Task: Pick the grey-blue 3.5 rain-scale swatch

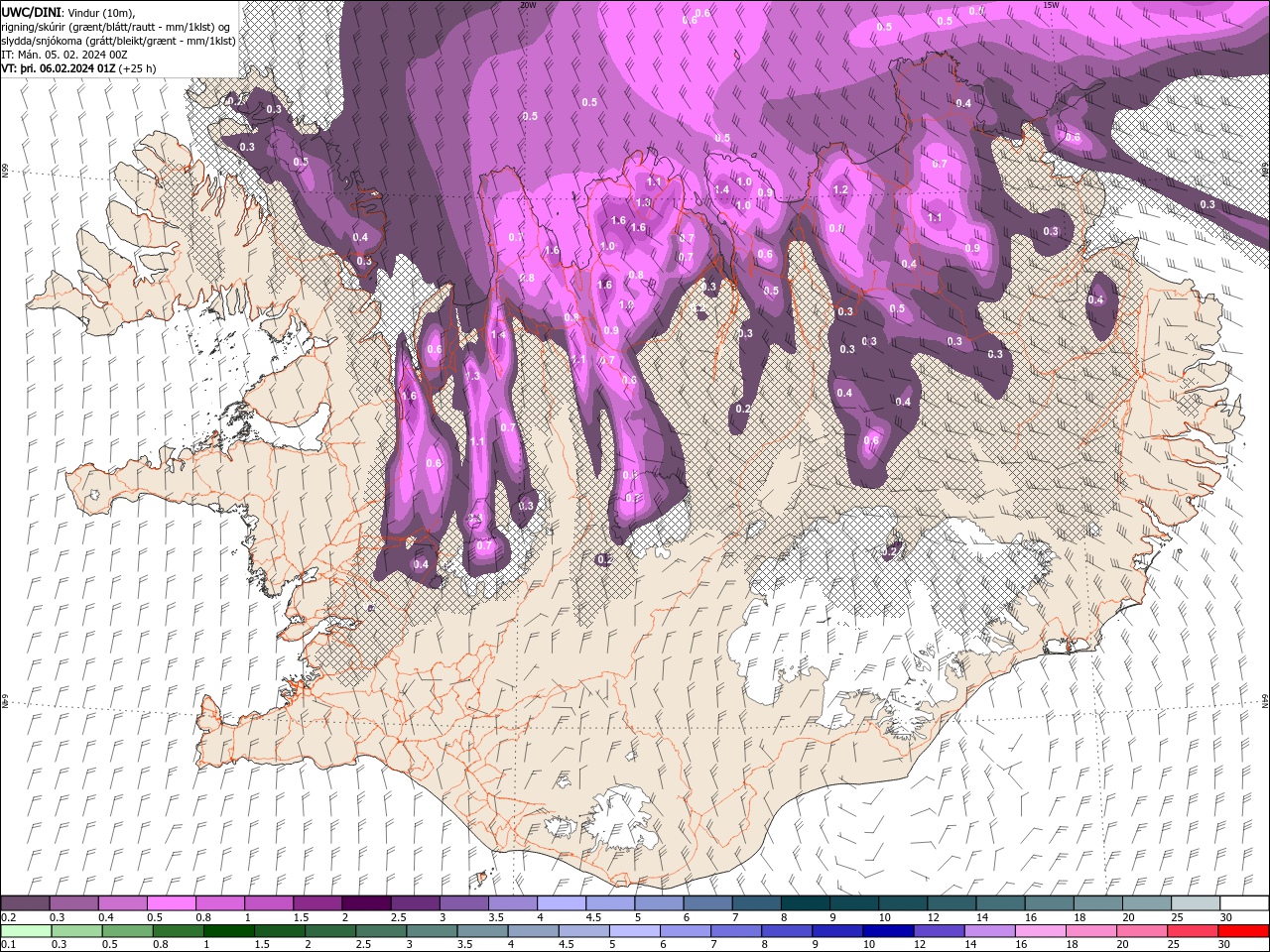Action: 482,930
